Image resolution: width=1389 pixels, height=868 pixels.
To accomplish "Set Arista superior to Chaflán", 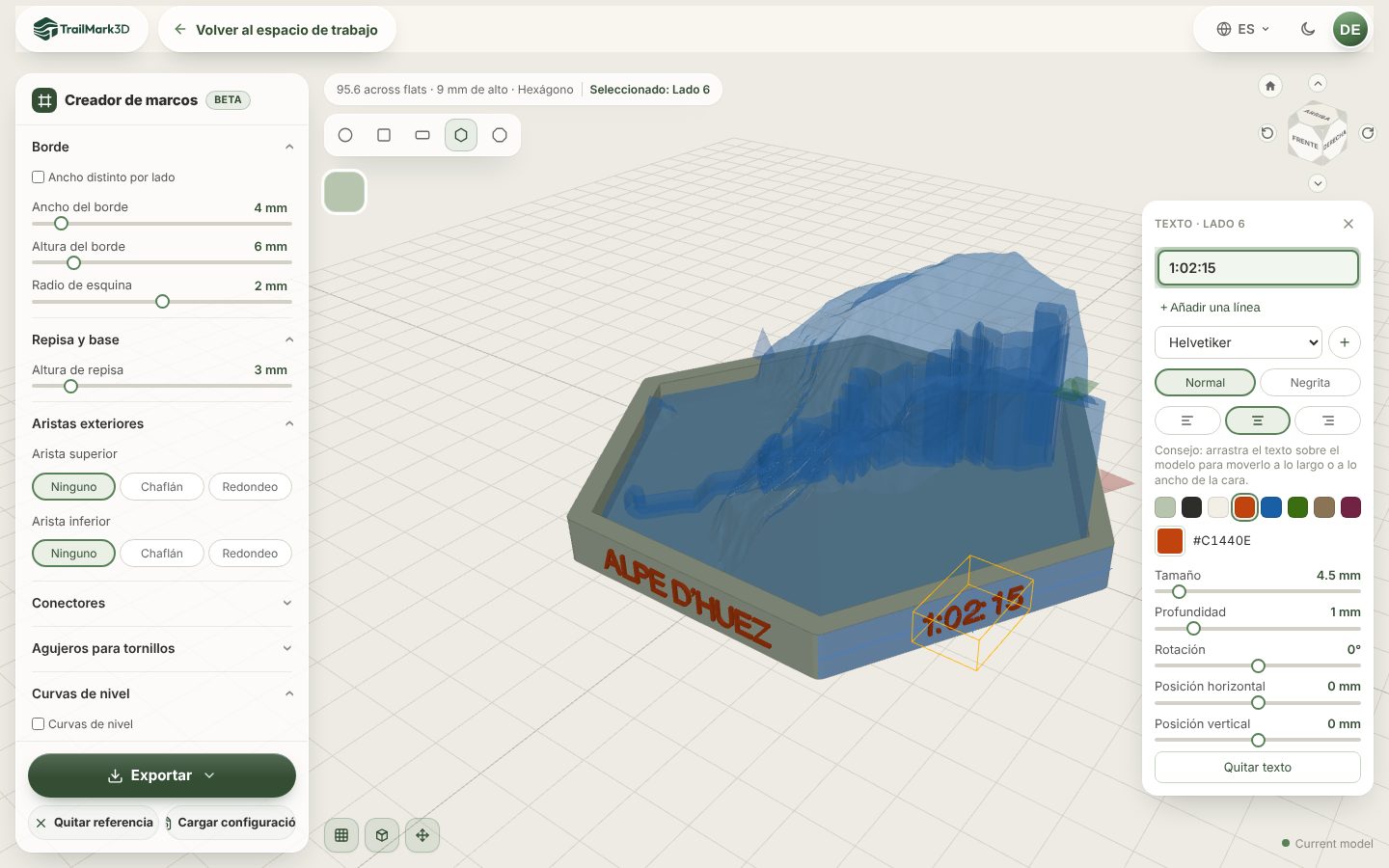I will [162, 487].
